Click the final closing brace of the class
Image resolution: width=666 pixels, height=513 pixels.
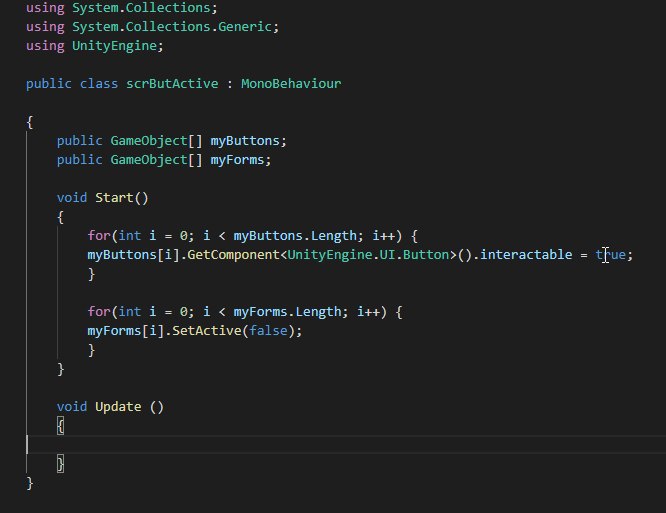pyautogui.click(x=30, y=483)
